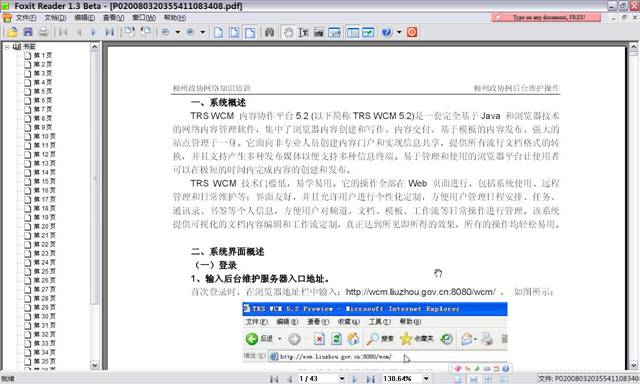Go to last page using toolbar arrow

(x=109, y=32)
